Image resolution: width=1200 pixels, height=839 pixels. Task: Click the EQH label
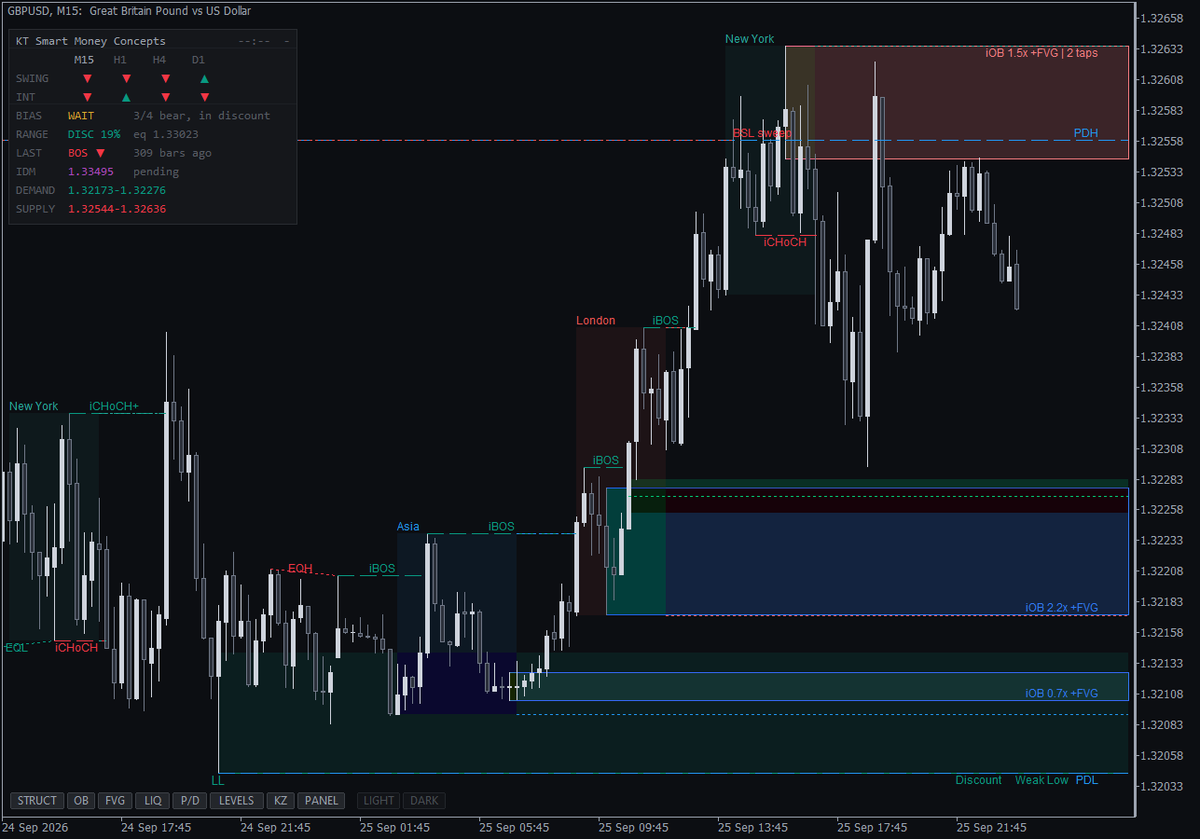pyautogui.click(x=300, y=569)
